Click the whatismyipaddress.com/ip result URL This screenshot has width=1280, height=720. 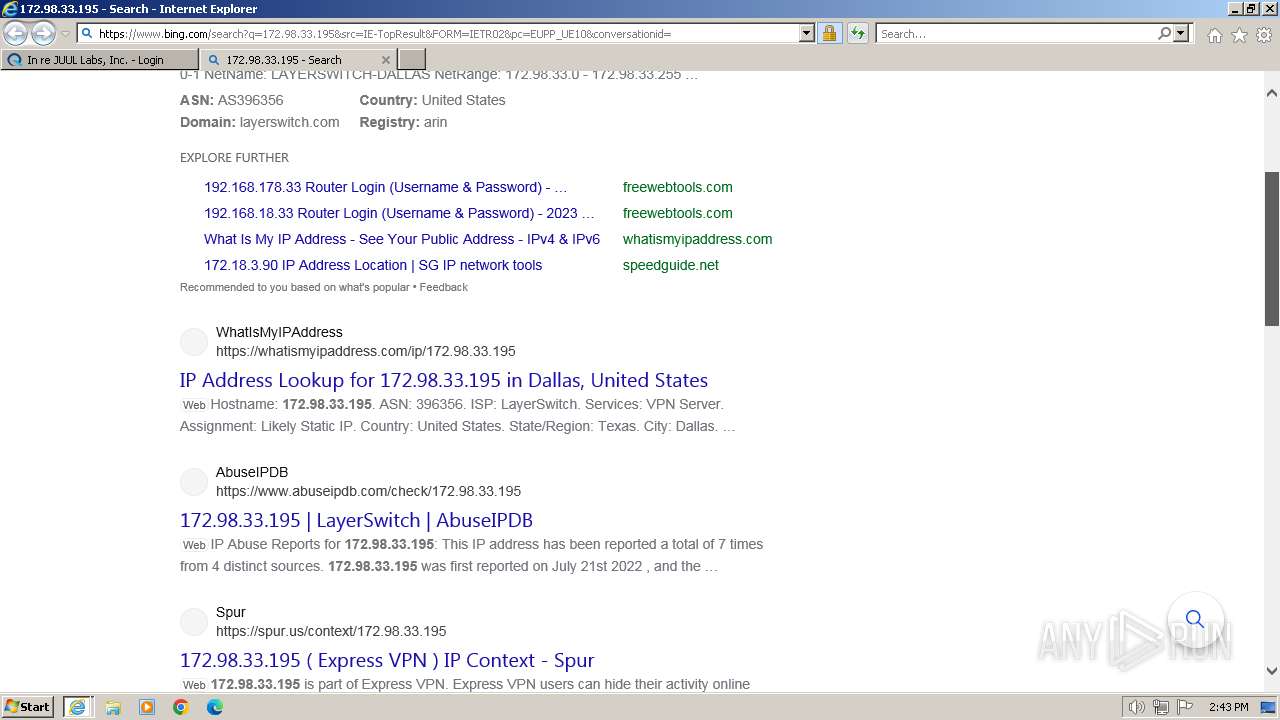(366, 351)
